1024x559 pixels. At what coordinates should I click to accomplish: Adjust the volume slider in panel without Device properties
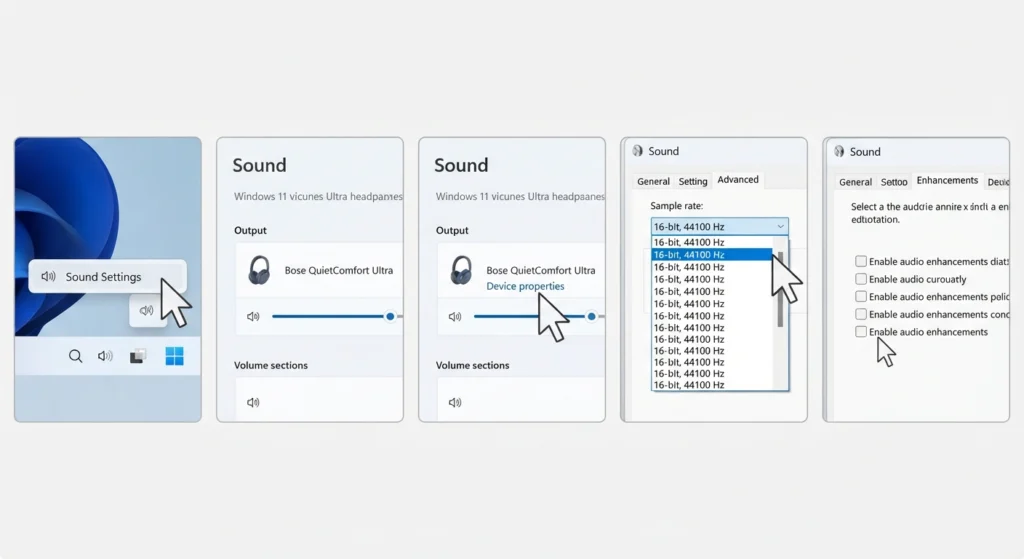click(x=337, y=316)
